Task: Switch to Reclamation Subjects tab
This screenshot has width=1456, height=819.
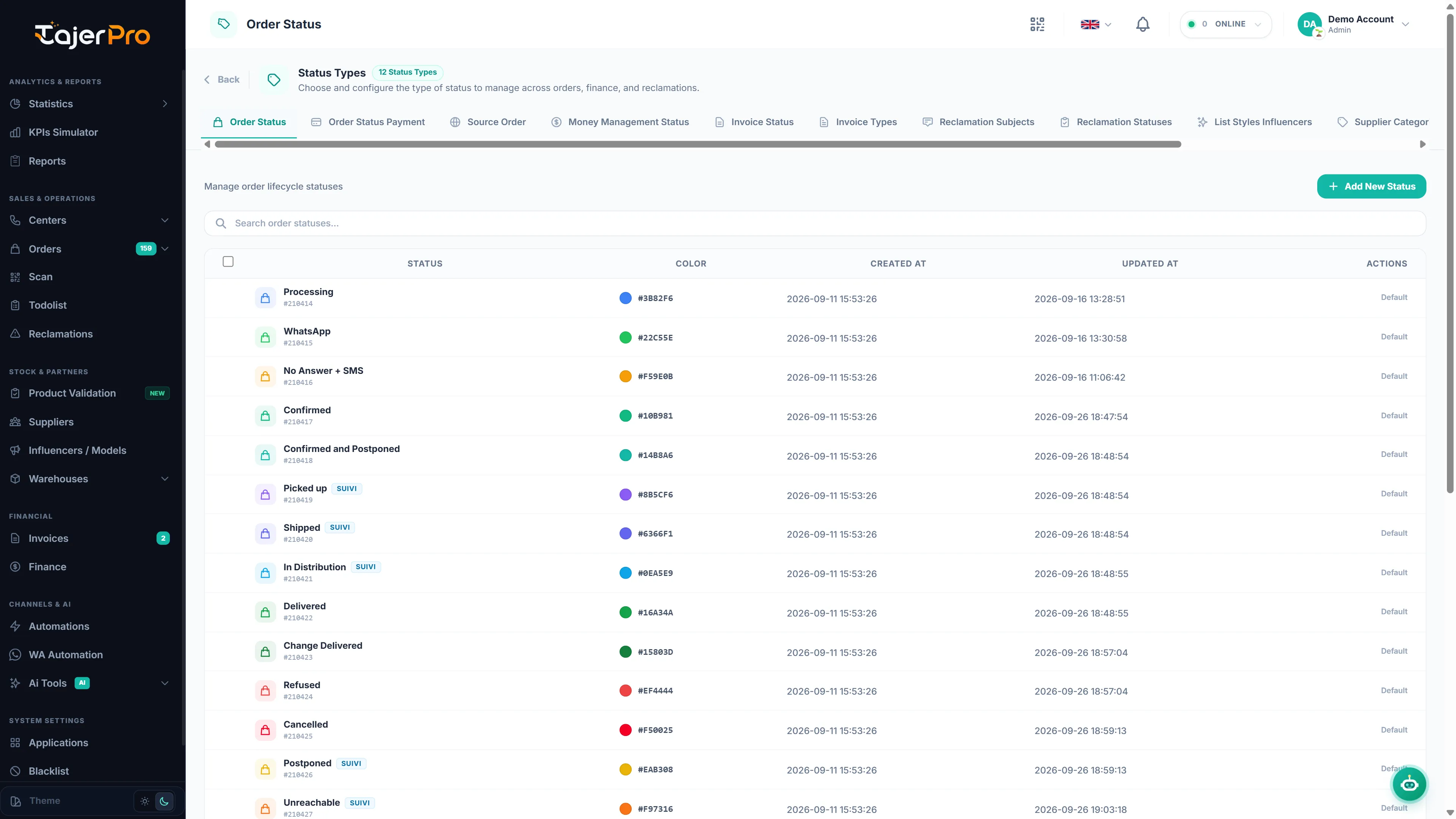Action: point(978,122)
